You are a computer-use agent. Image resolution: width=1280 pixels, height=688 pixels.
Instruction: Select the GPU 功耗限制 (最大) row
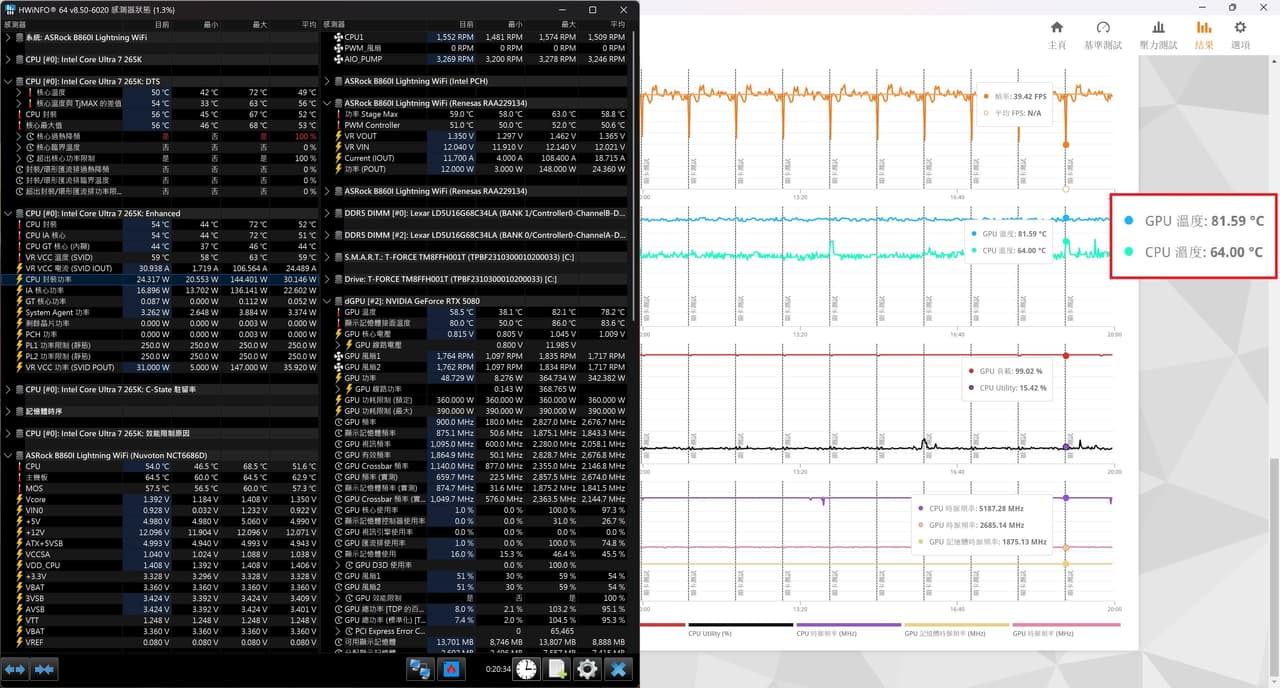tap(478, 411)
